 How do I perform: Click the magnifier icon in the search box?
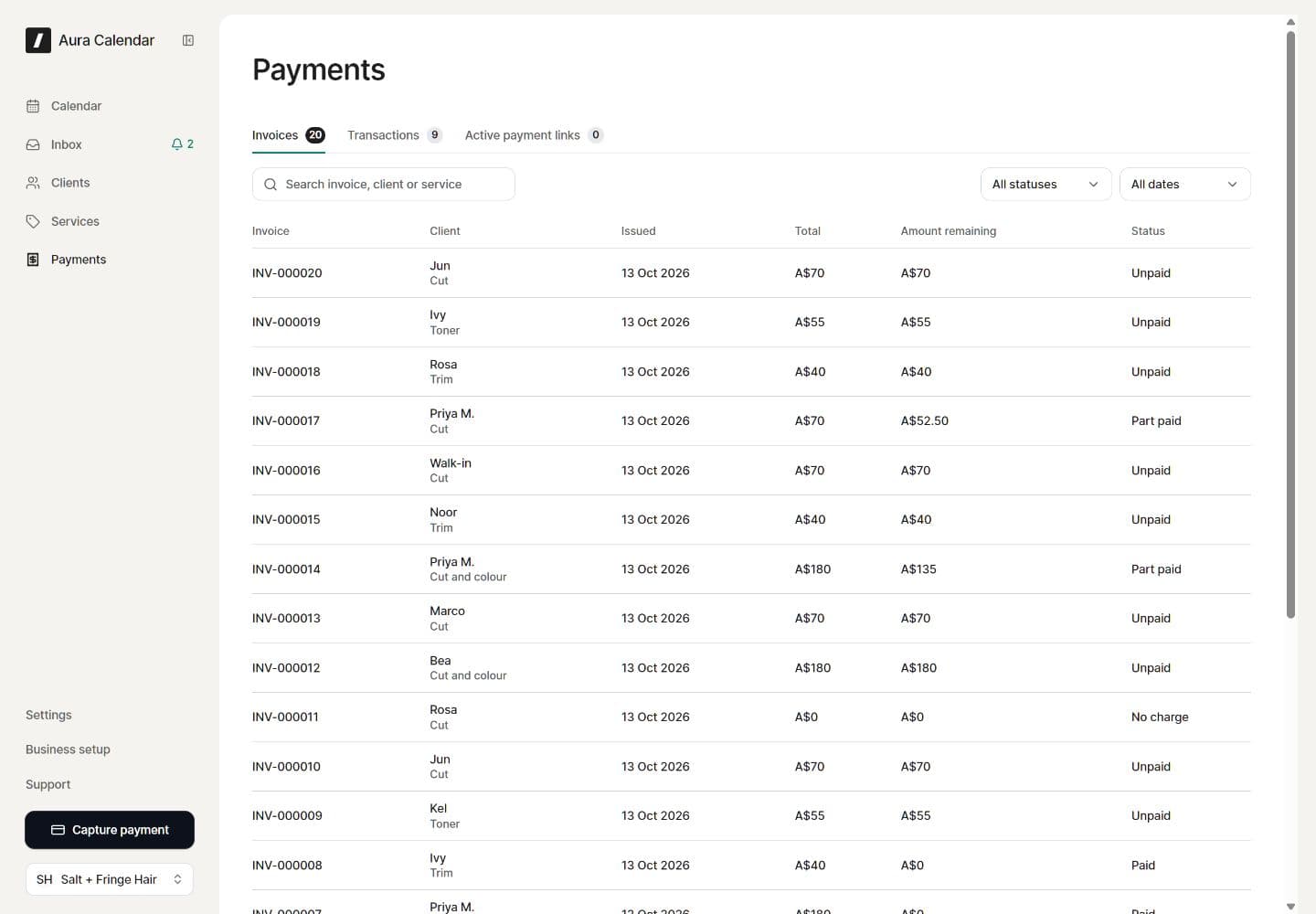271,185
